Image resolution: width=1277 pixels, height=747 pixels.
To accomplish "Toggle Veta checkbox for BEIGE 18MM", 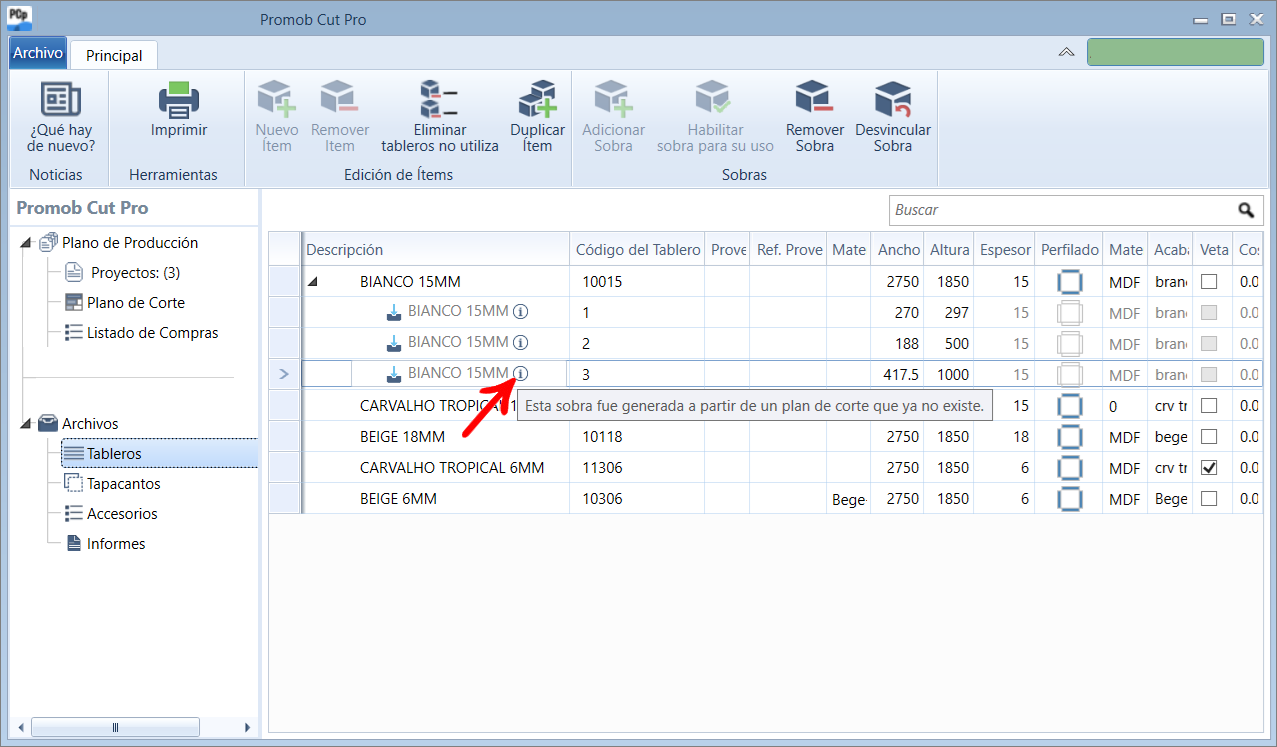I will 1209,436.
